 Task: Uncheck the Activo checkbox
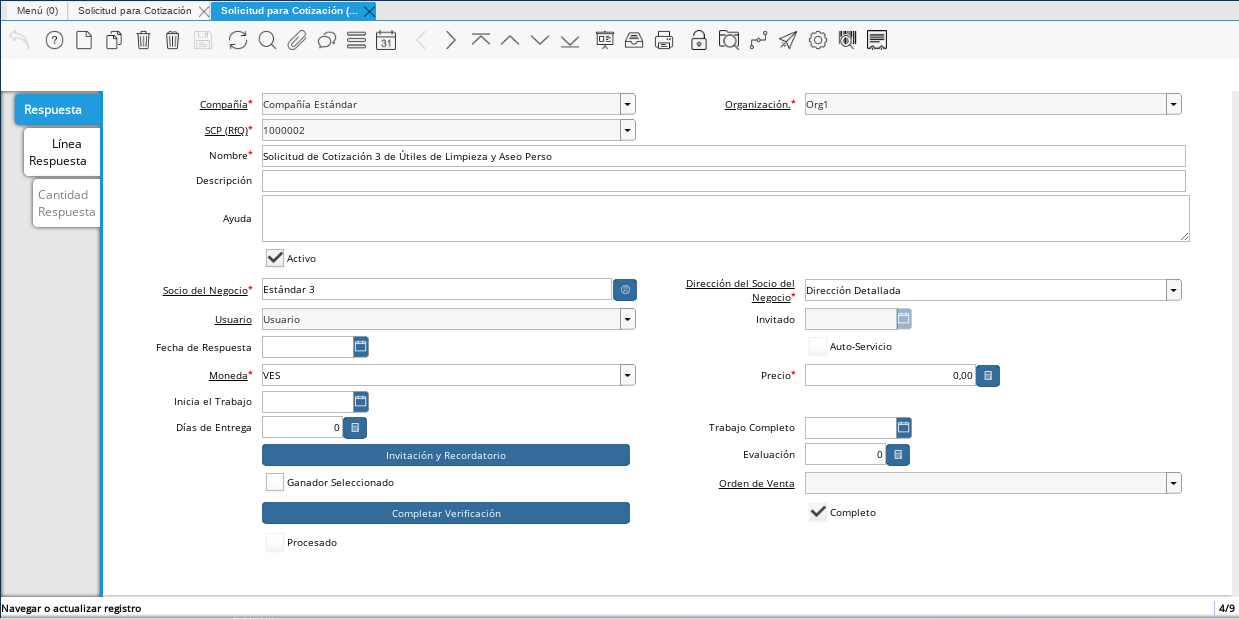275,258
